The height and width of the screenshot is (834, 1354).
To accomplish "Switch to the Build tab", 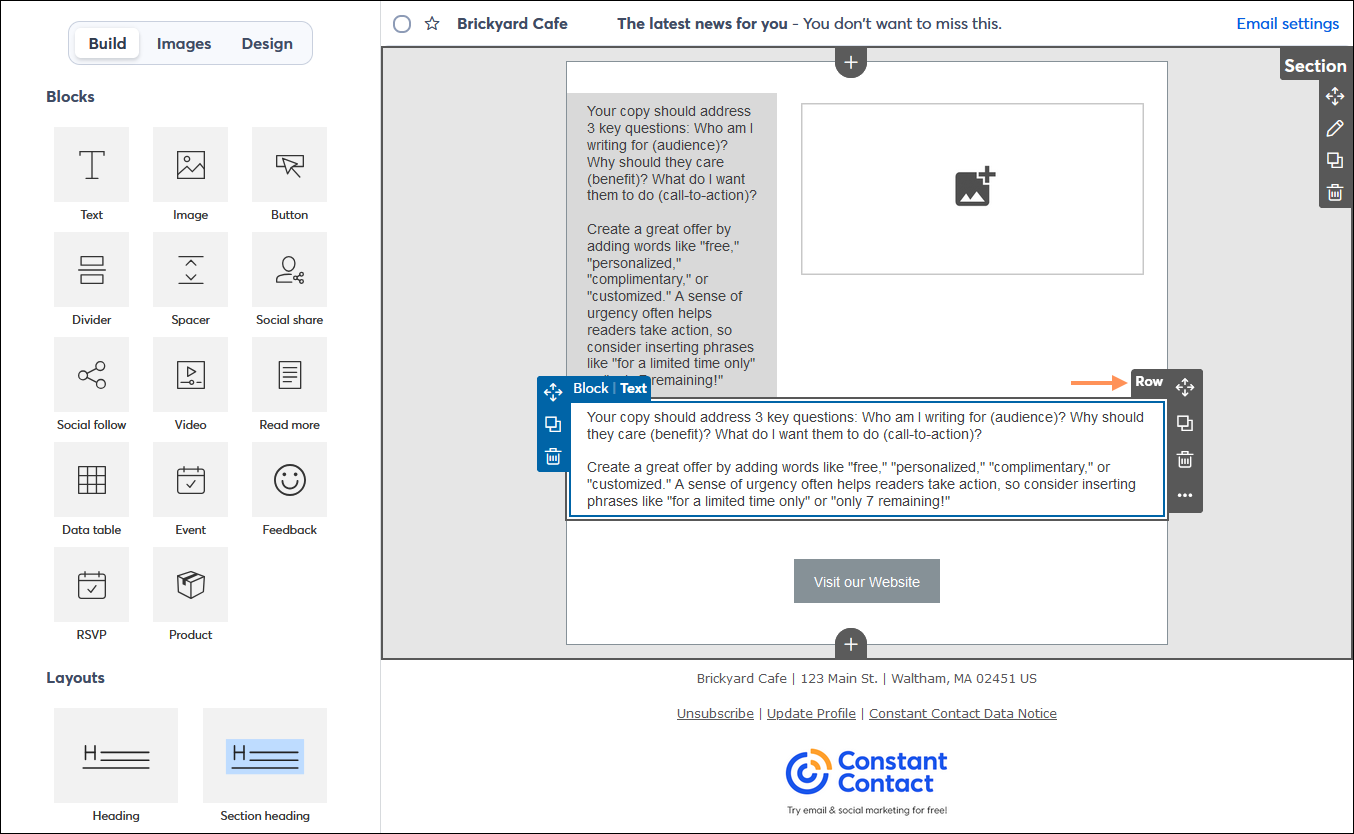I will tap(107, 43).
